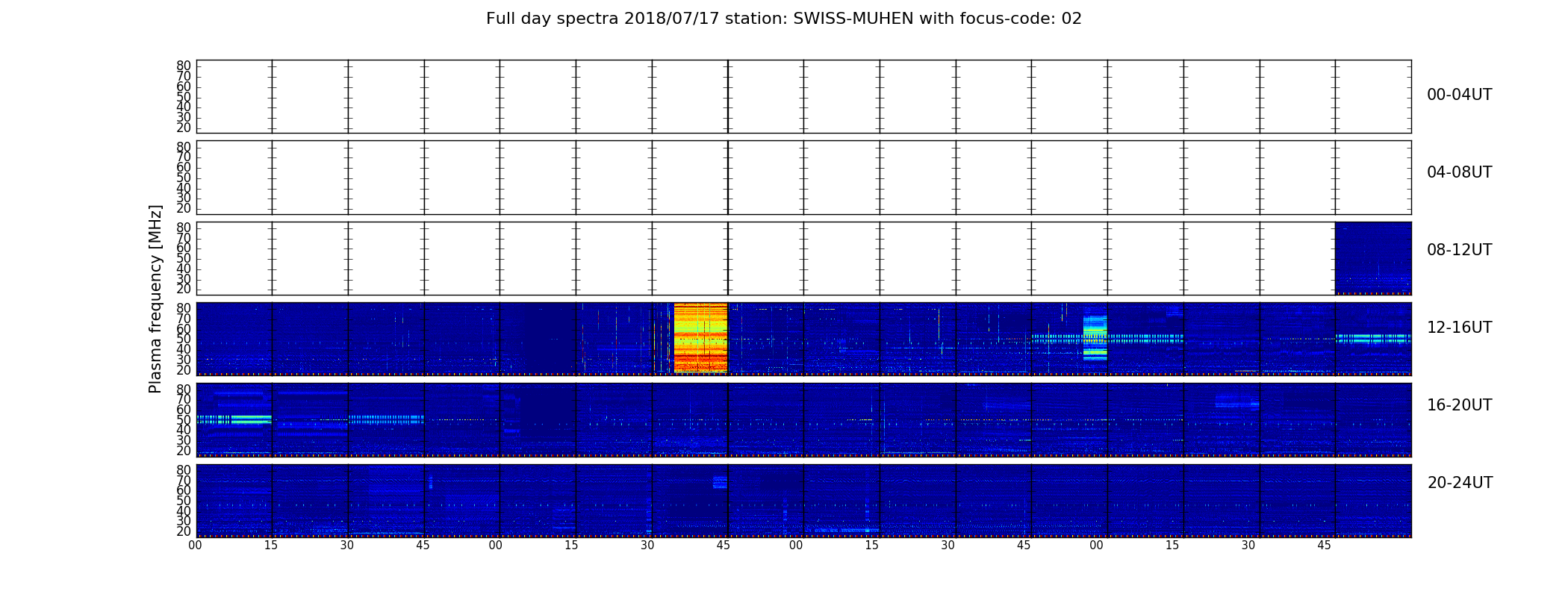Select the "00-04UT" row label

1459,95
